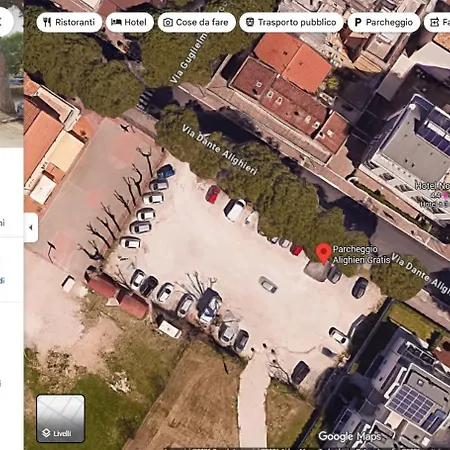Click the red Parcheggio Alighieri Gratis pin
This screenshot has height=450, width=450.
(323, 253)
